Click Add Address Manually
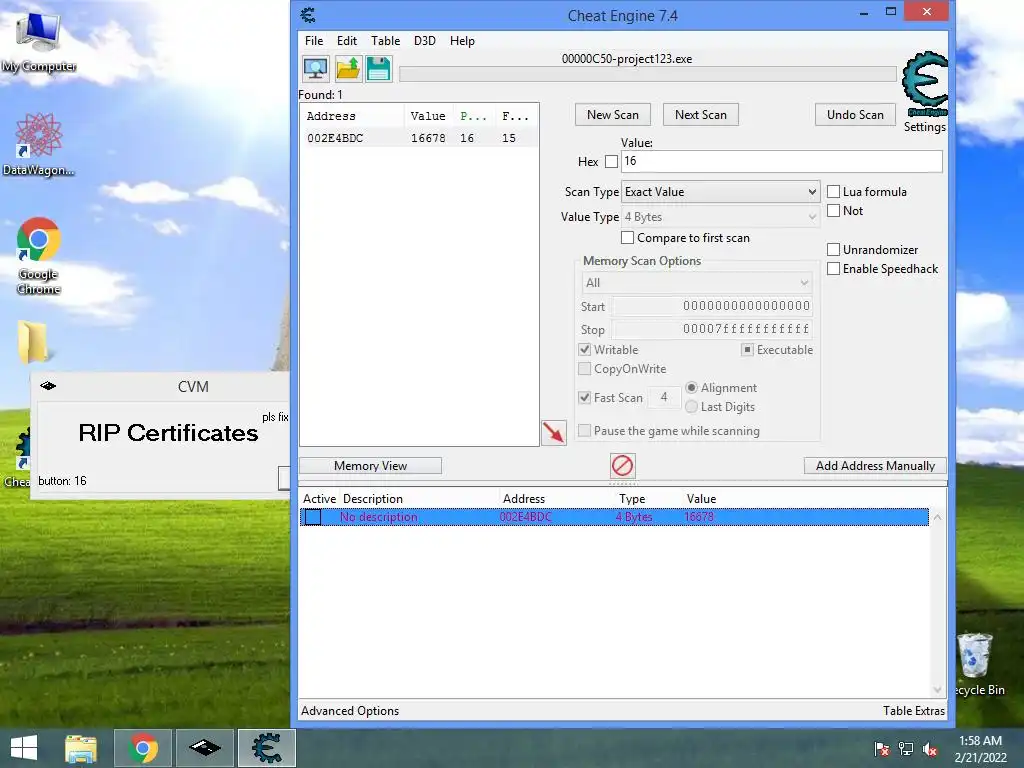The height and width of the screenshot is (768, 1024). click(x=875, y=466)
